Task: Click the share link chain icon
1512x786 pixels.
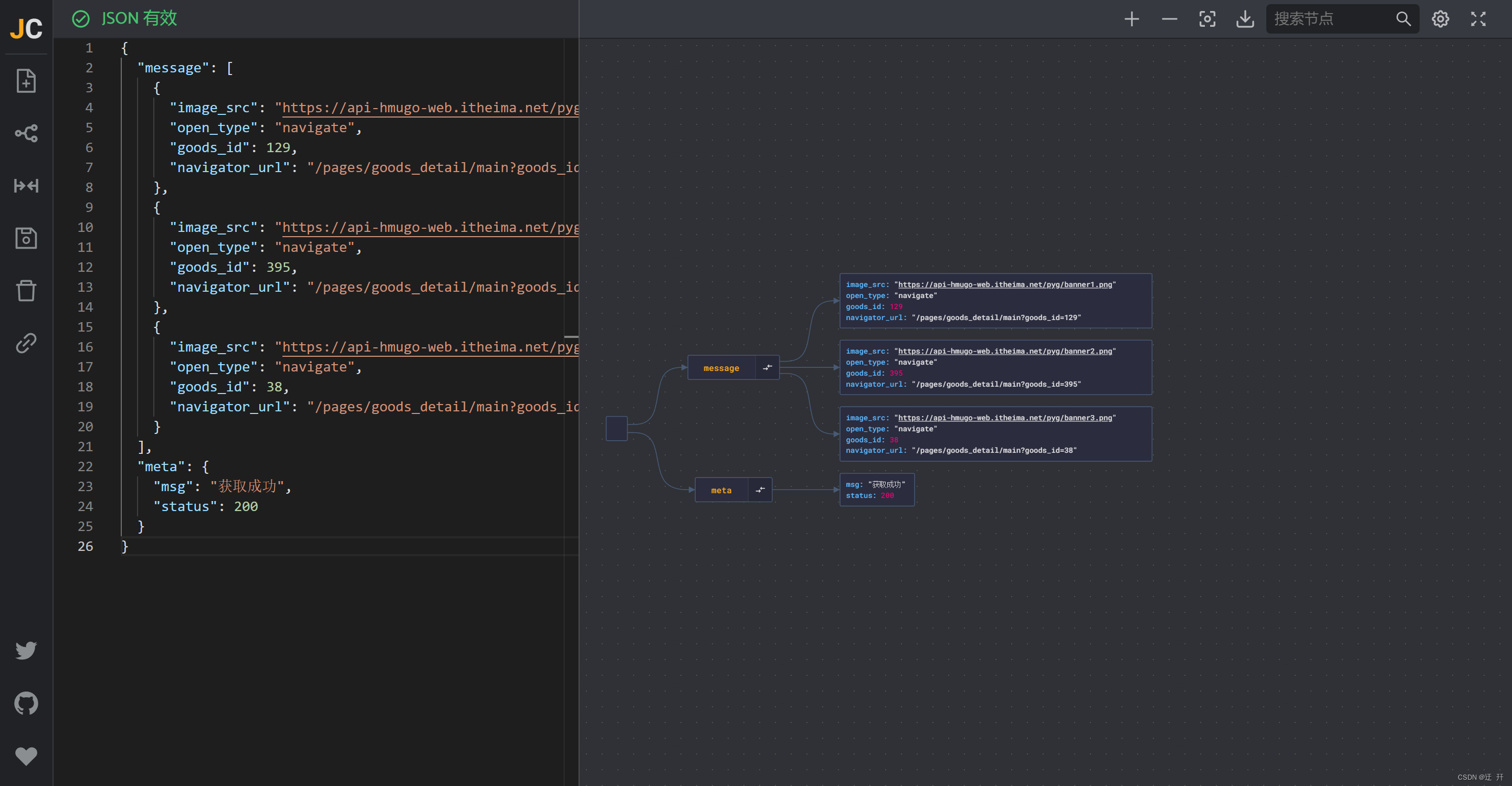Action: [26, 343]
